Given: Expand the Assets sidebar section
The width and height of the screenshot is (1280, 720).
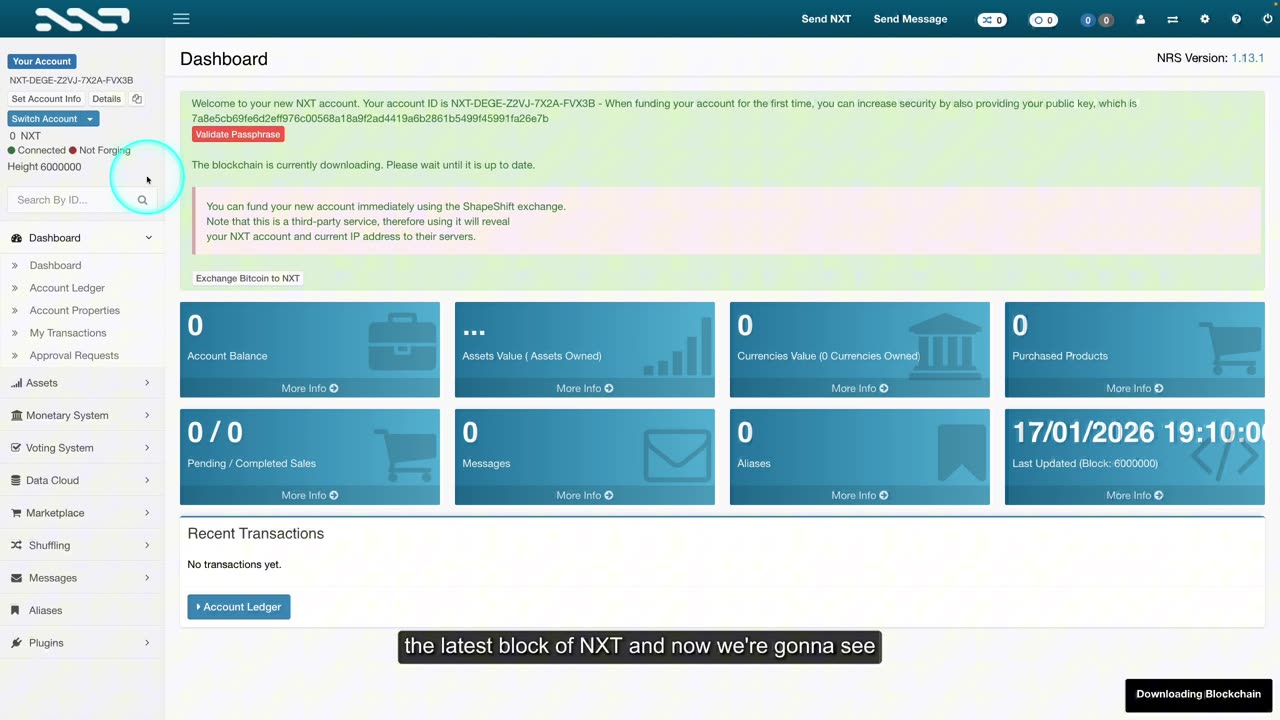Looking at the screenshot, I should click(x=82, y=383).
